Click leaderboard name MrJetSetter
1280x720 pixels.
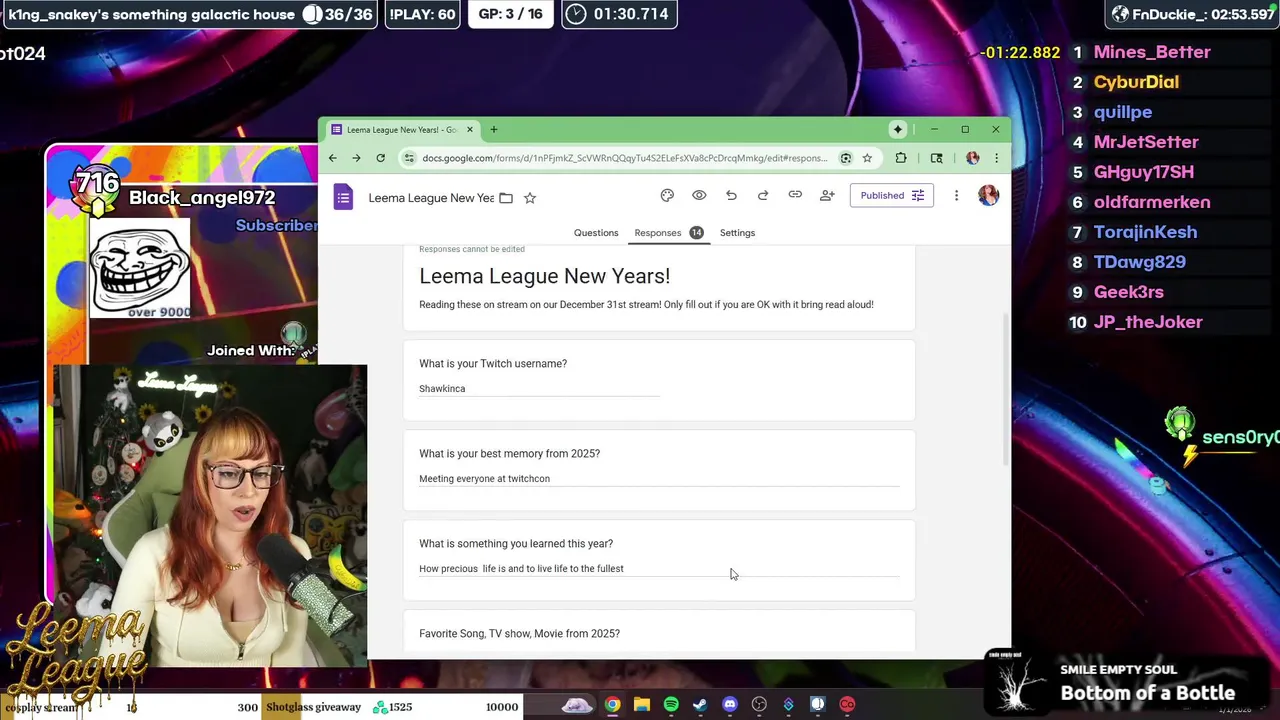1146,142
